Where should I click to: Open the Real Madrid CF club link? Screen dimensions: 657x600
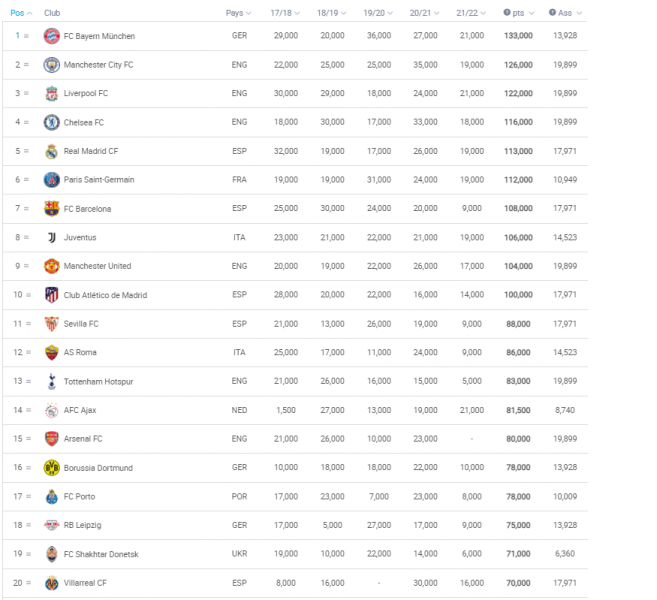click(91, 151)
